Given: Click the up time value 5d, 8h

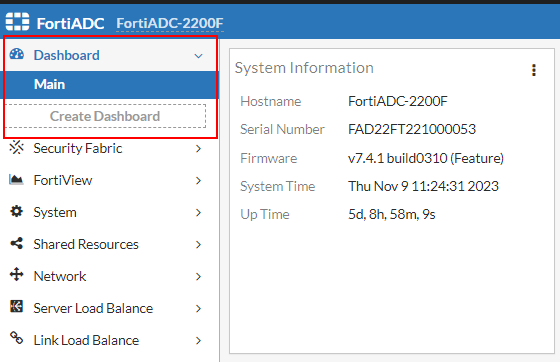Looking at the screenshot, I should tap(392, 215).
